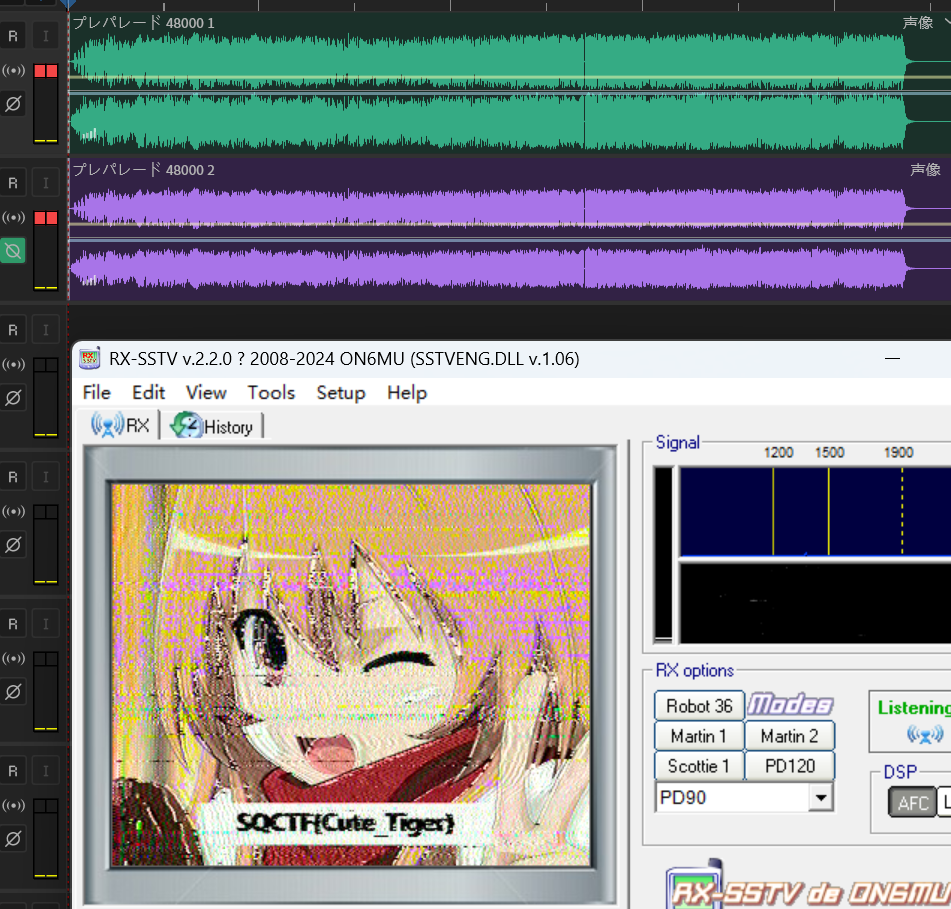Image resolution: width=951 pixels, height=909 pixels.
Task: Select Scottie 1 mode button
Action: click(699, 766)
